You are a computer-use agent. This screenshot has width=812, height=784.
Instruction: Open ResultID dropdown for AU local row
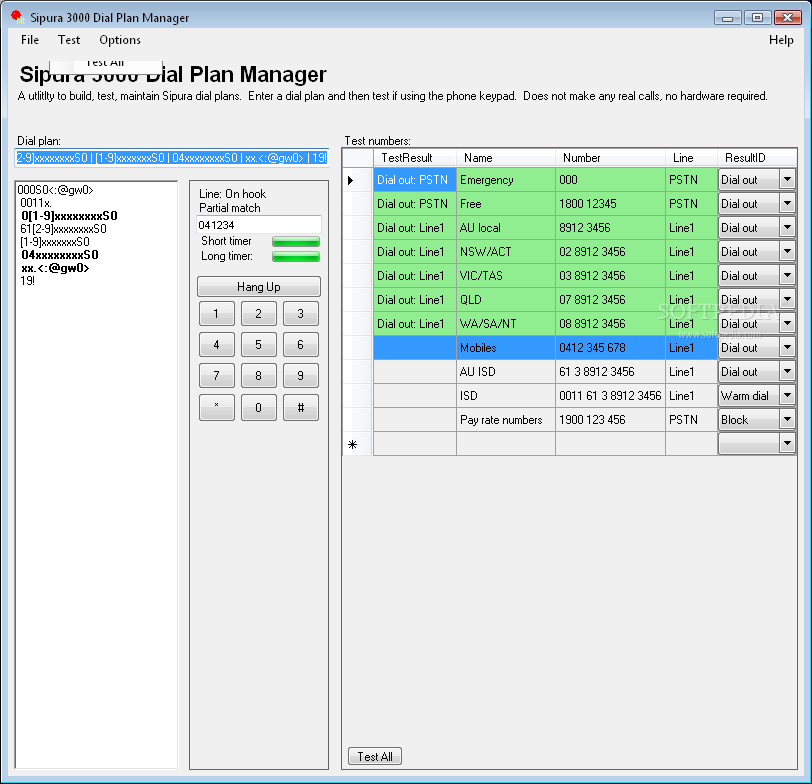click(787, 228)
